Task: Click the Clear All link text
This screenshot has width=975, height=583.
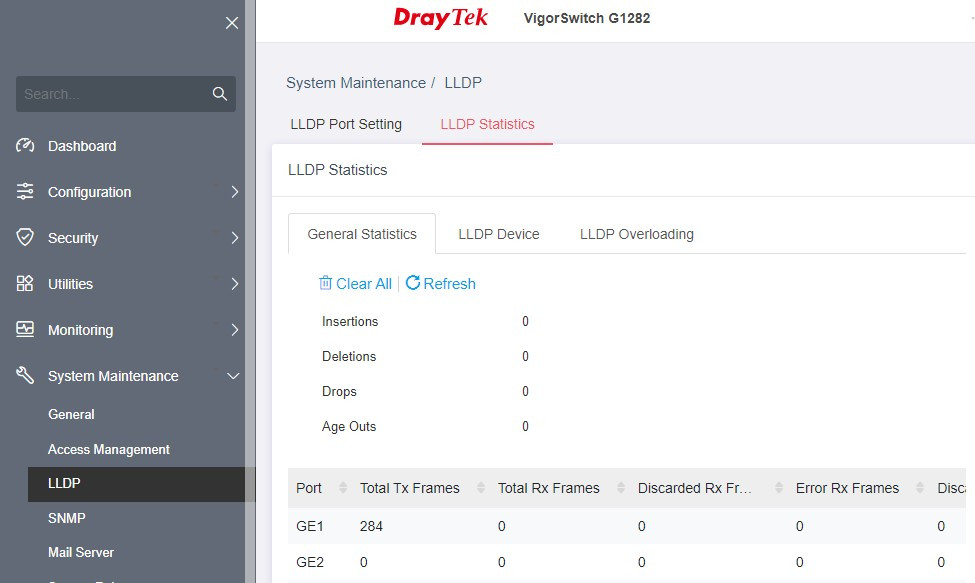Action: pyautogui.click(x=364, y=284)
